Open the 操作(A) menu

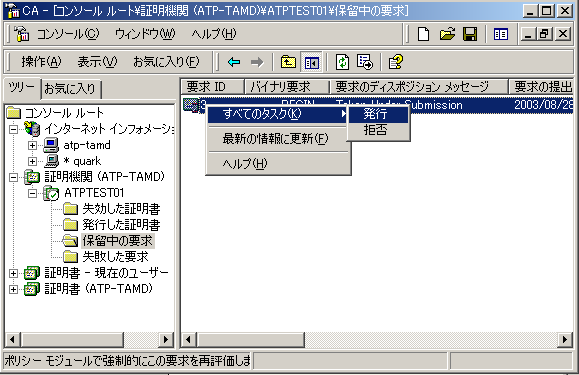(x=41, y=62)
